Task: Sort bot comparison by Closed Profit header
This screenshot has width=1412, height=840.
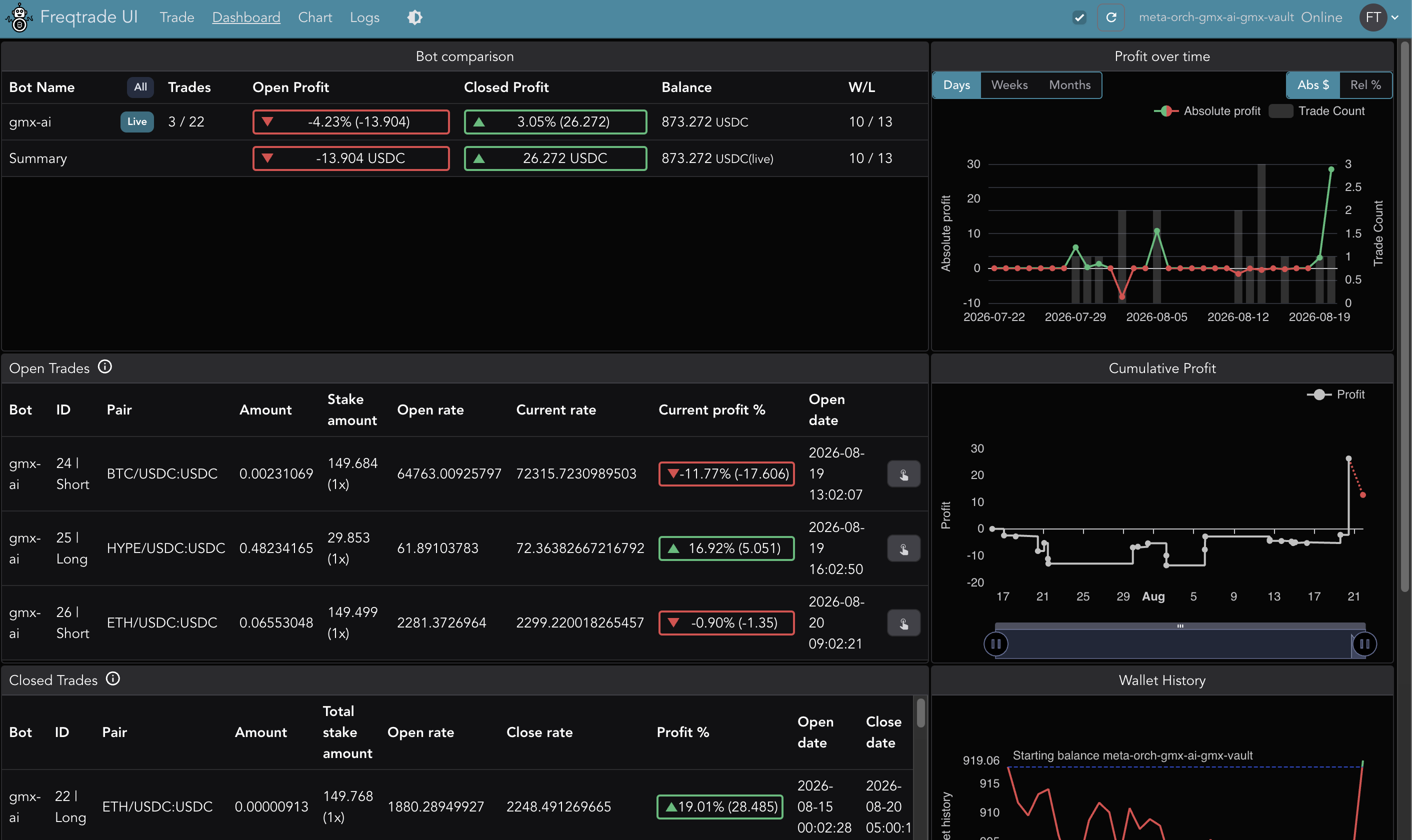Action: pos(506,87)
